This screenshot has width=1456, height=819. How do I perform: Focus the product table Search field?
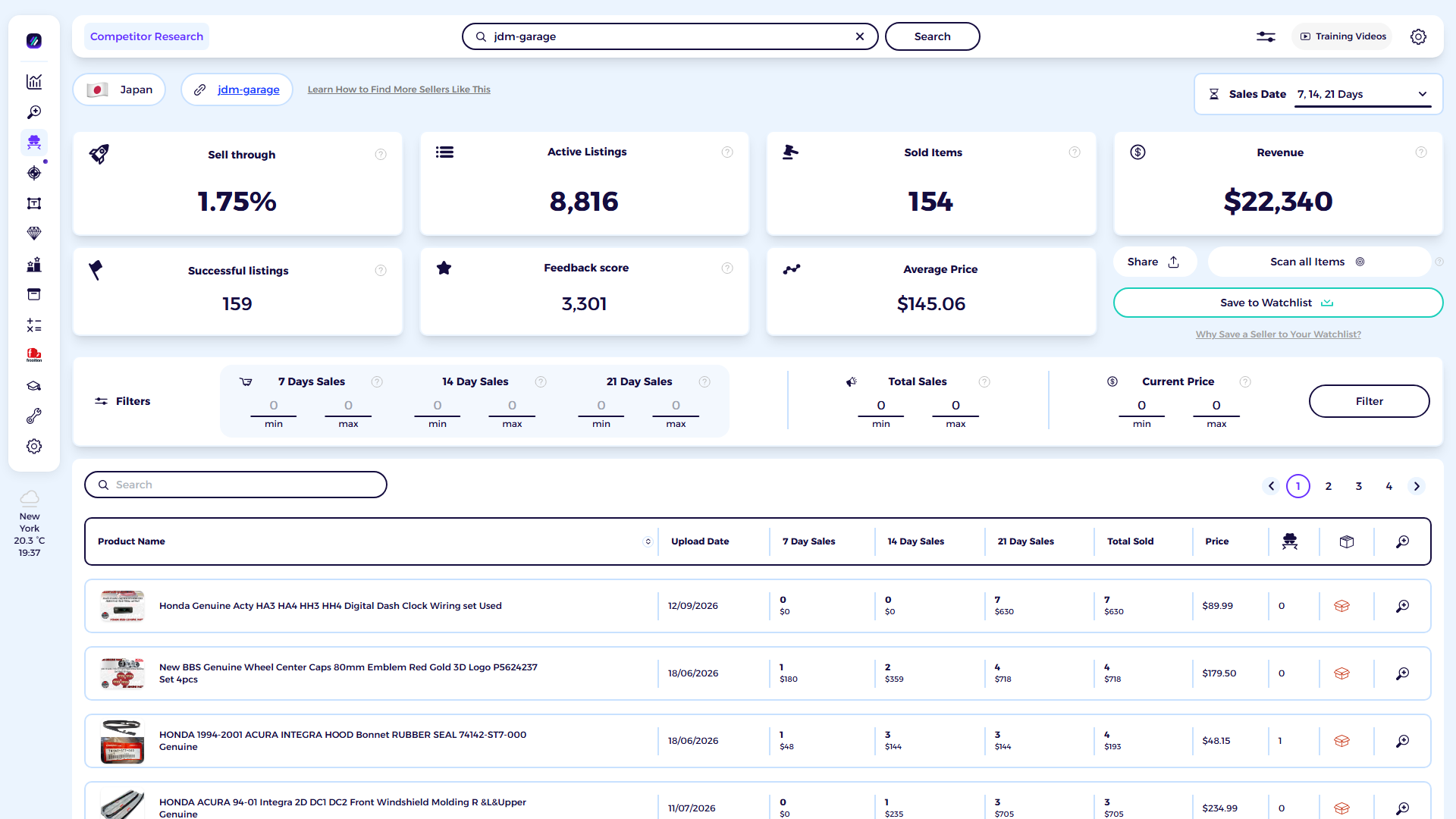pyautogui.click(x=236, y=485)
